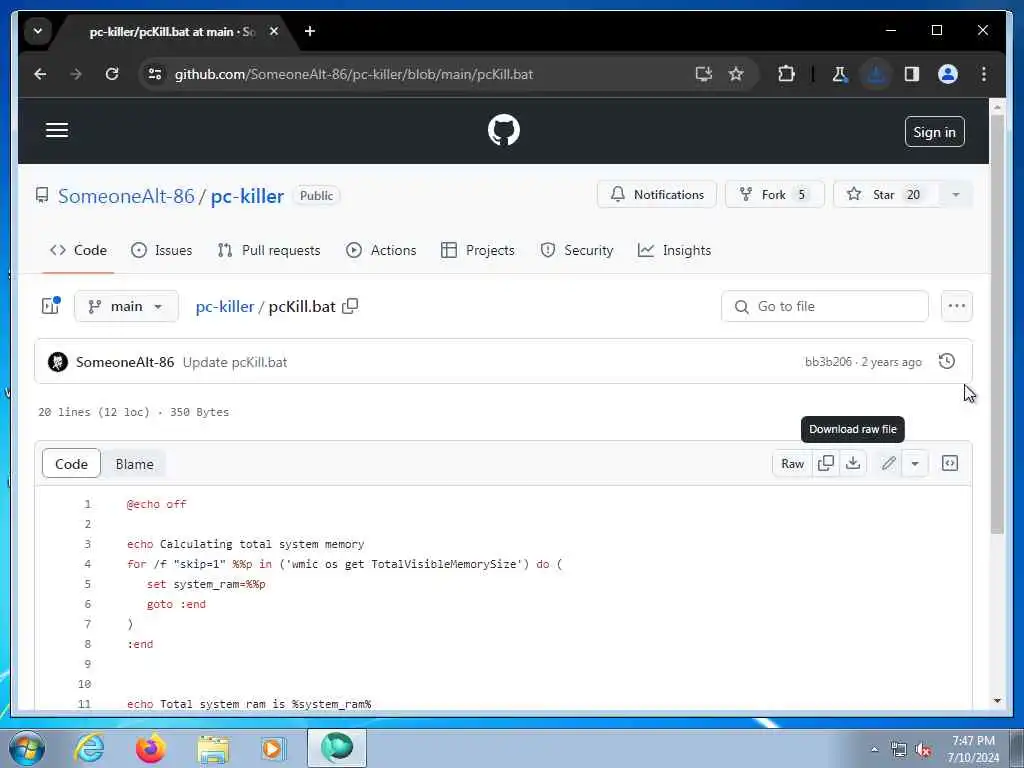View site information icon in address bar
This screenshot has width=1024, height=768.
[155, 74]
